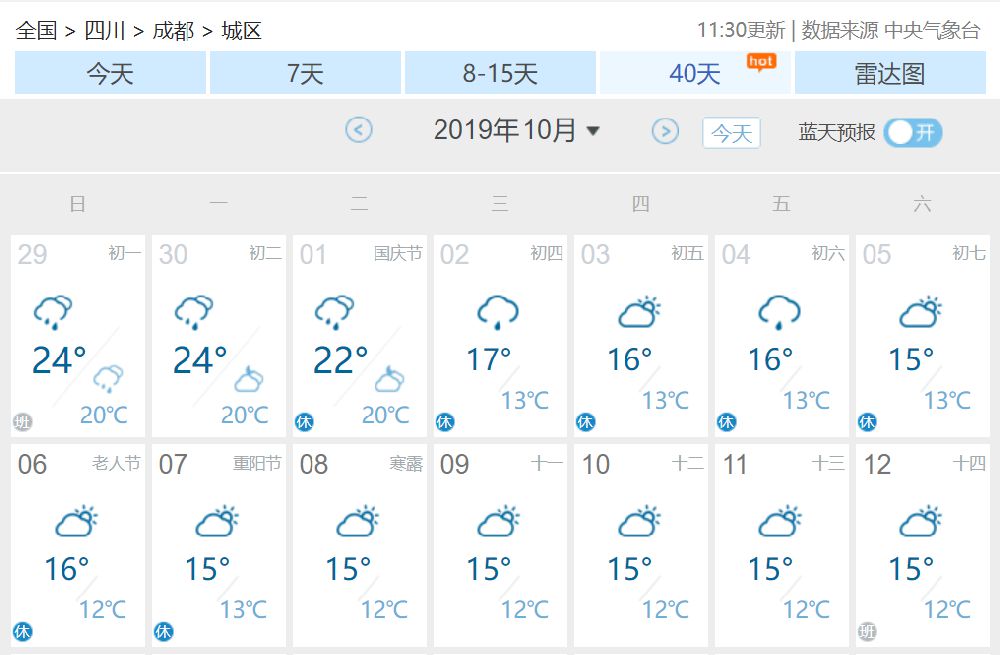Screen dimensions: 1000x655
Task: Switch to the 7天 tab
Action: pos(305,72)
